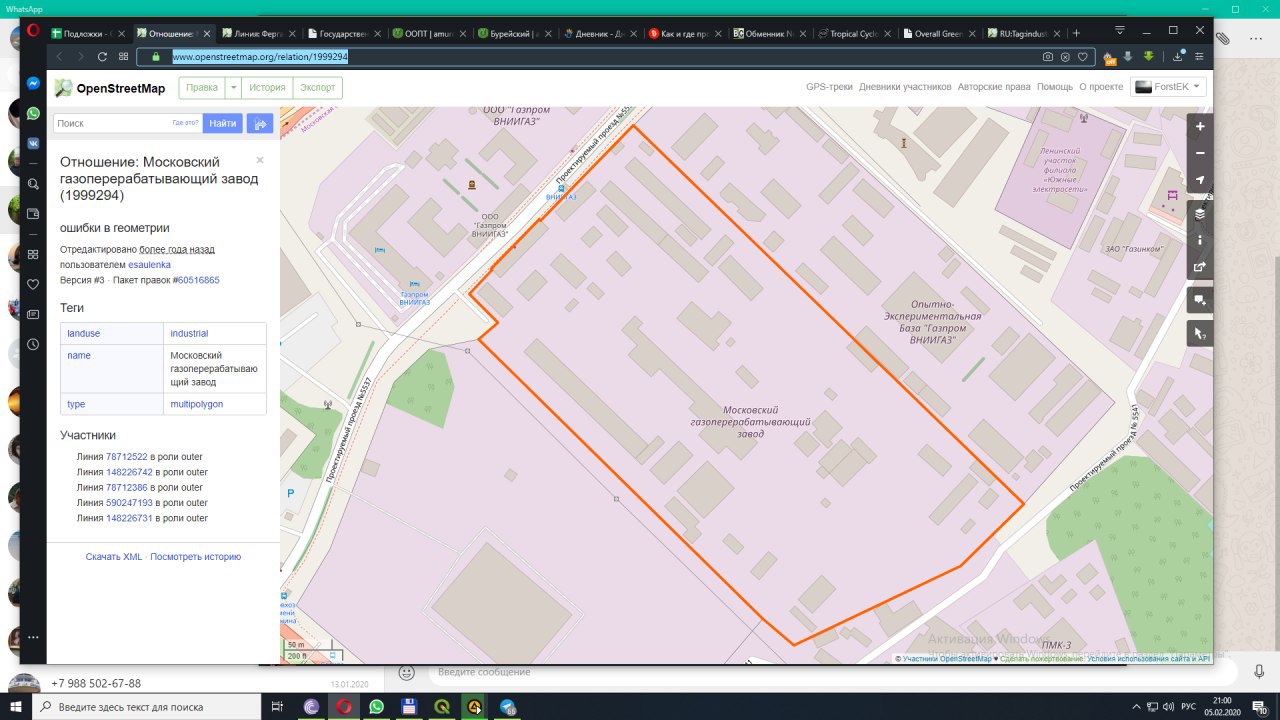Open Авторские права menu item
Viewport: 1280px width, 720px height.
pos(994,87)
